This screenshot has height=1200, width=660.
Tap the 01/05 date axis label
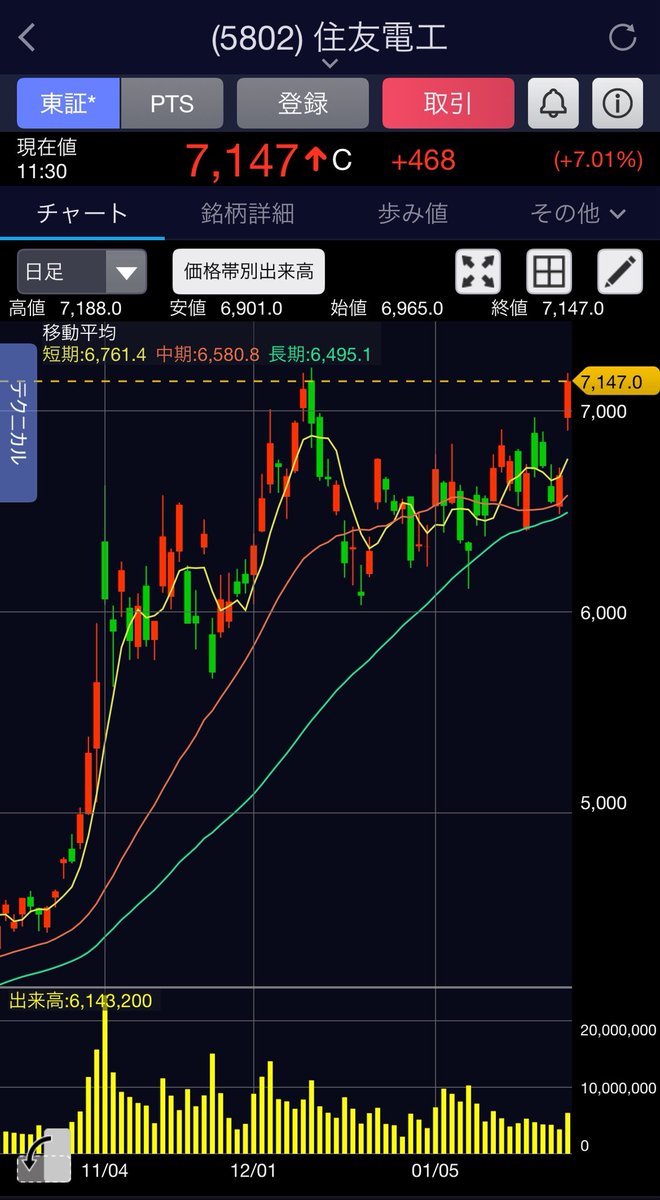pyautogui.click(x=436, y=1169)
